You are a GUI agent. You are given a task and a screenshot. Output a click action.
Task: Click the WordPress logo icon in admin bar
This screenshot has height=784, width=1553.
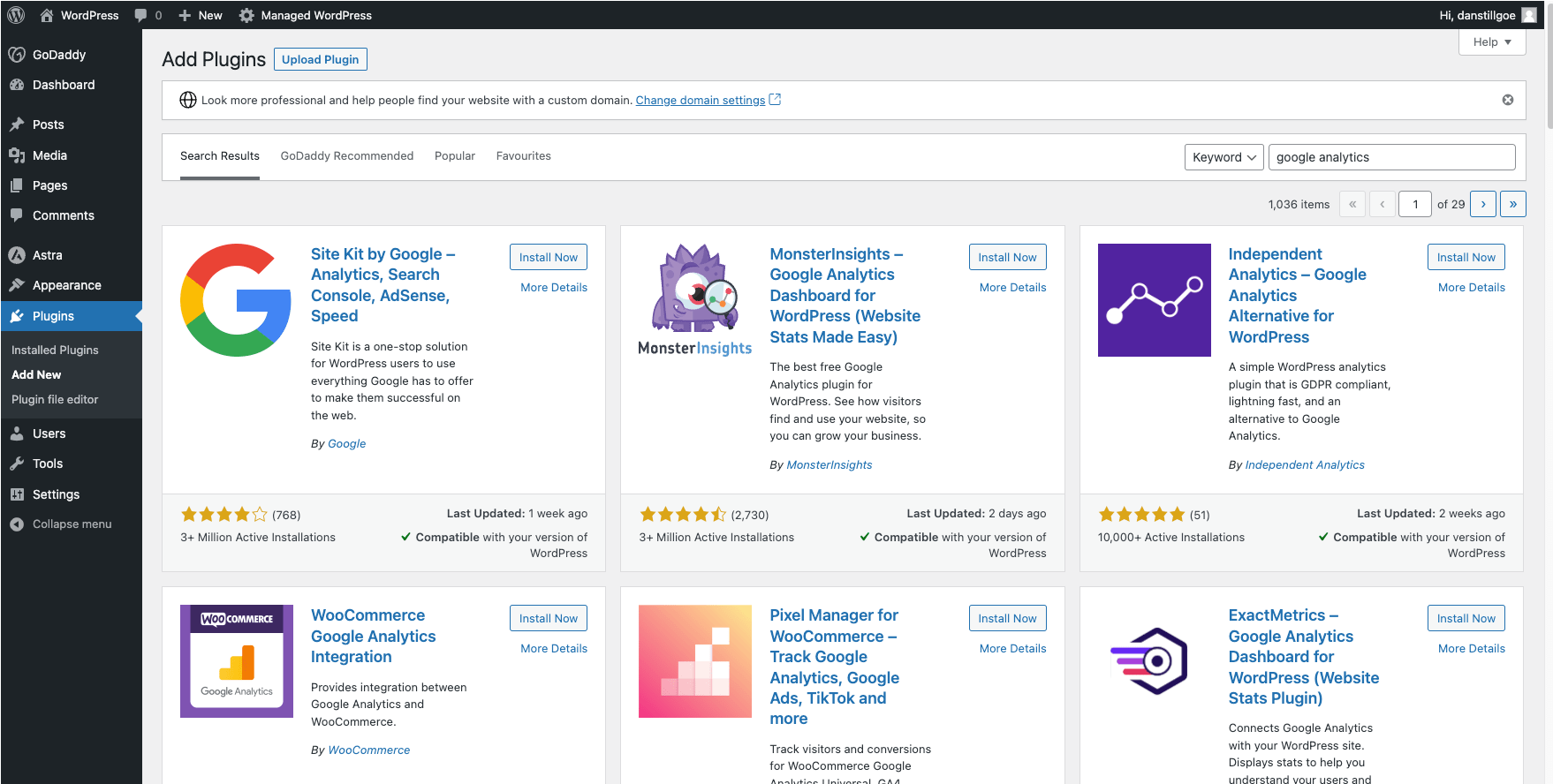(16, 15)
